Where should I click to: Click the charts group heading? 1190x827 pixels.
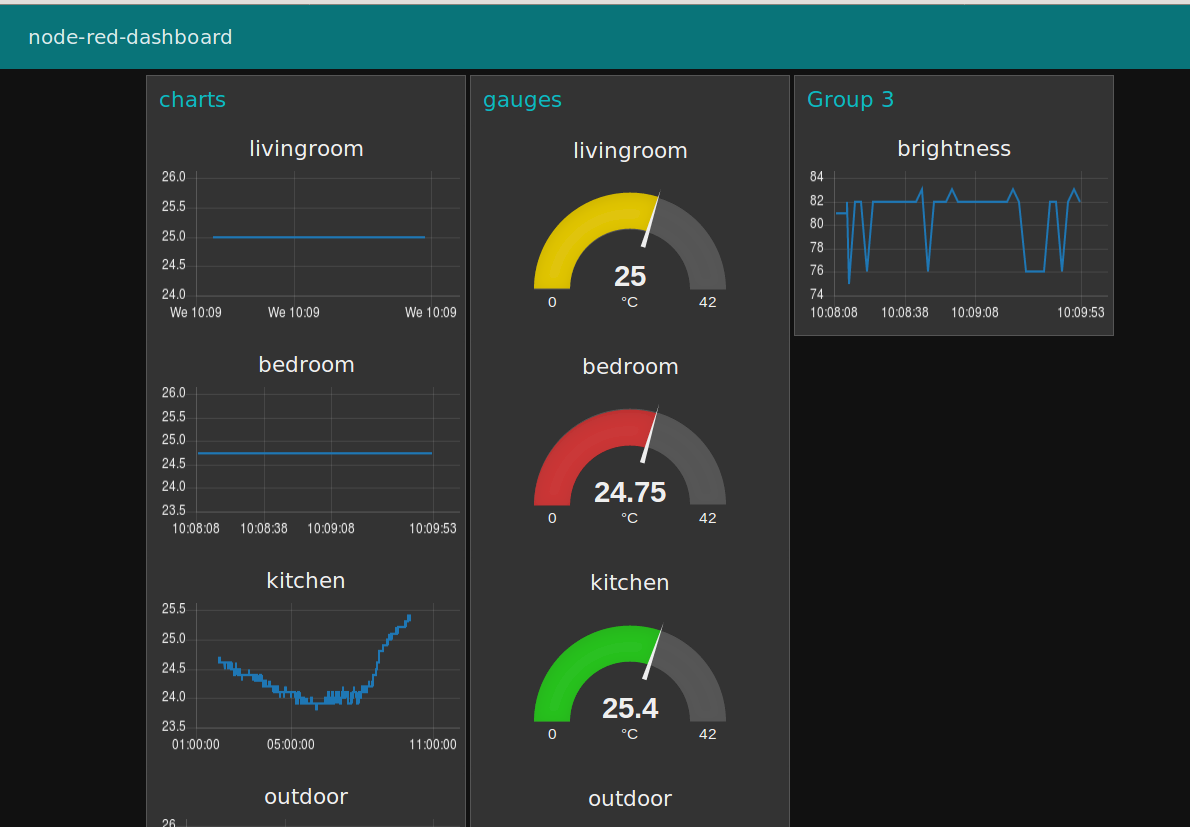tap(192, 100)
